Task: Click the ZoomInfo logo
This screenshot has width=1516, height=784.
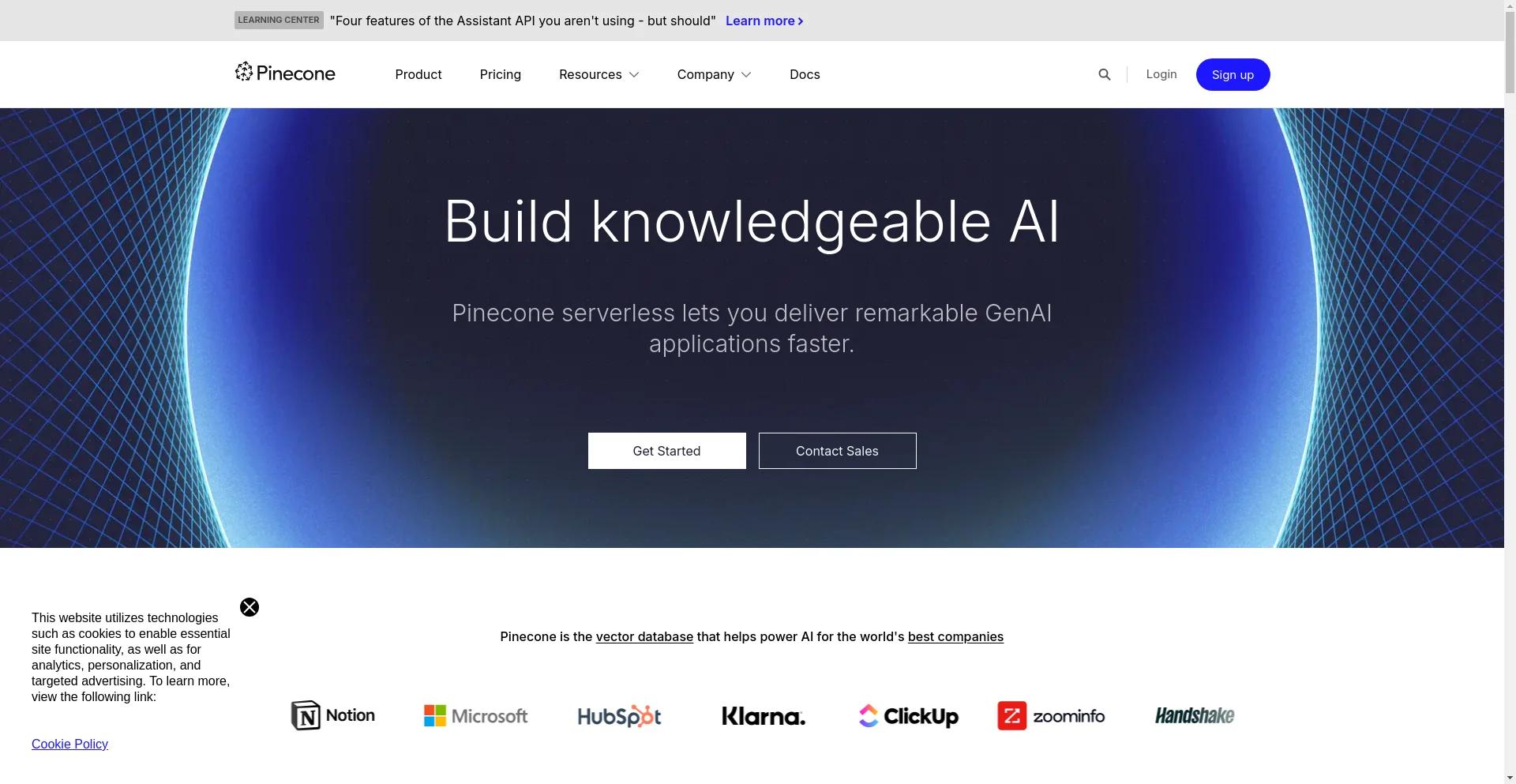Action: tap(1051, 716)
